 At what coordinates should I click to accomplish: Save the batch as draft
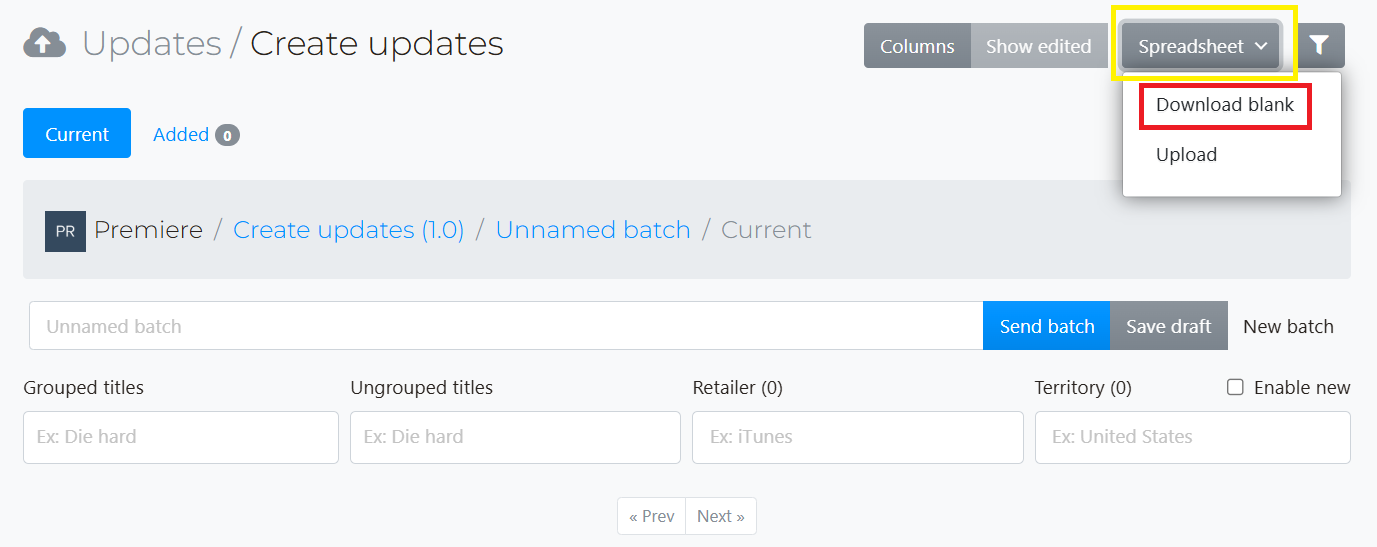coord(1168,326)
